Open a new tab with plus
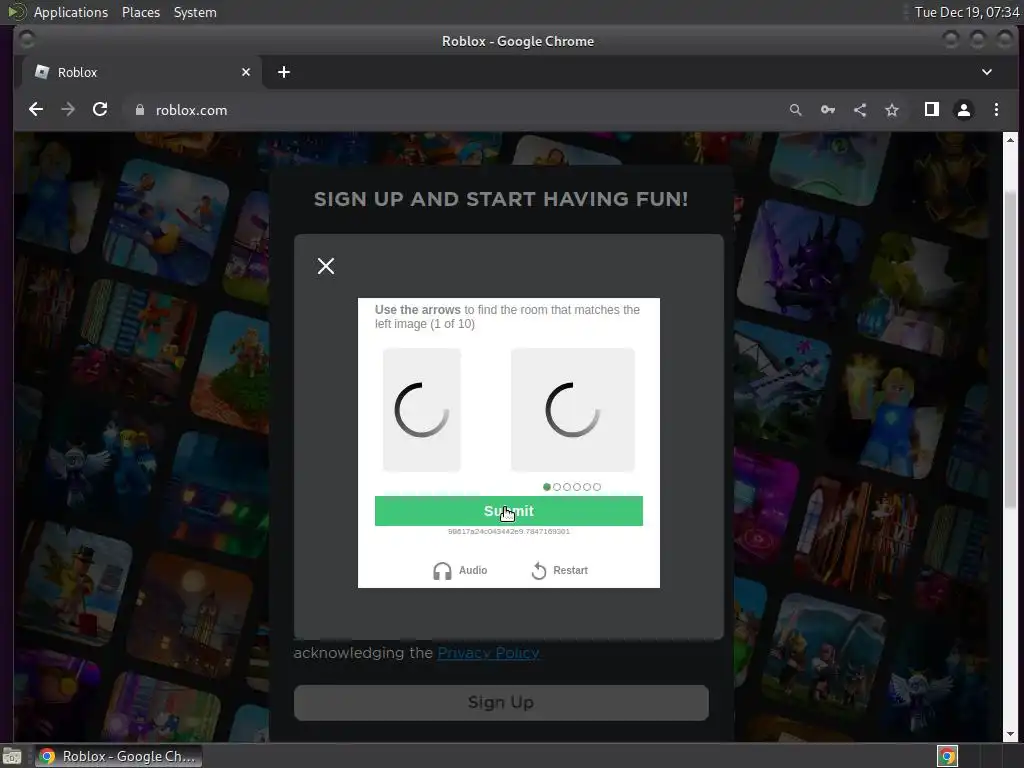 [283, 72]
